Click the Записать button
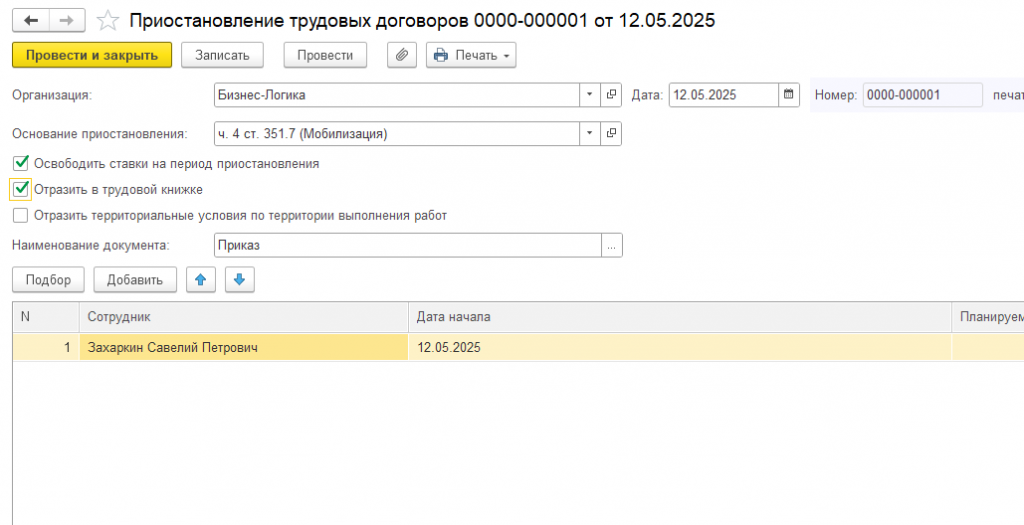The height and width of the screenshot is (525, 1024). point(222,56)
